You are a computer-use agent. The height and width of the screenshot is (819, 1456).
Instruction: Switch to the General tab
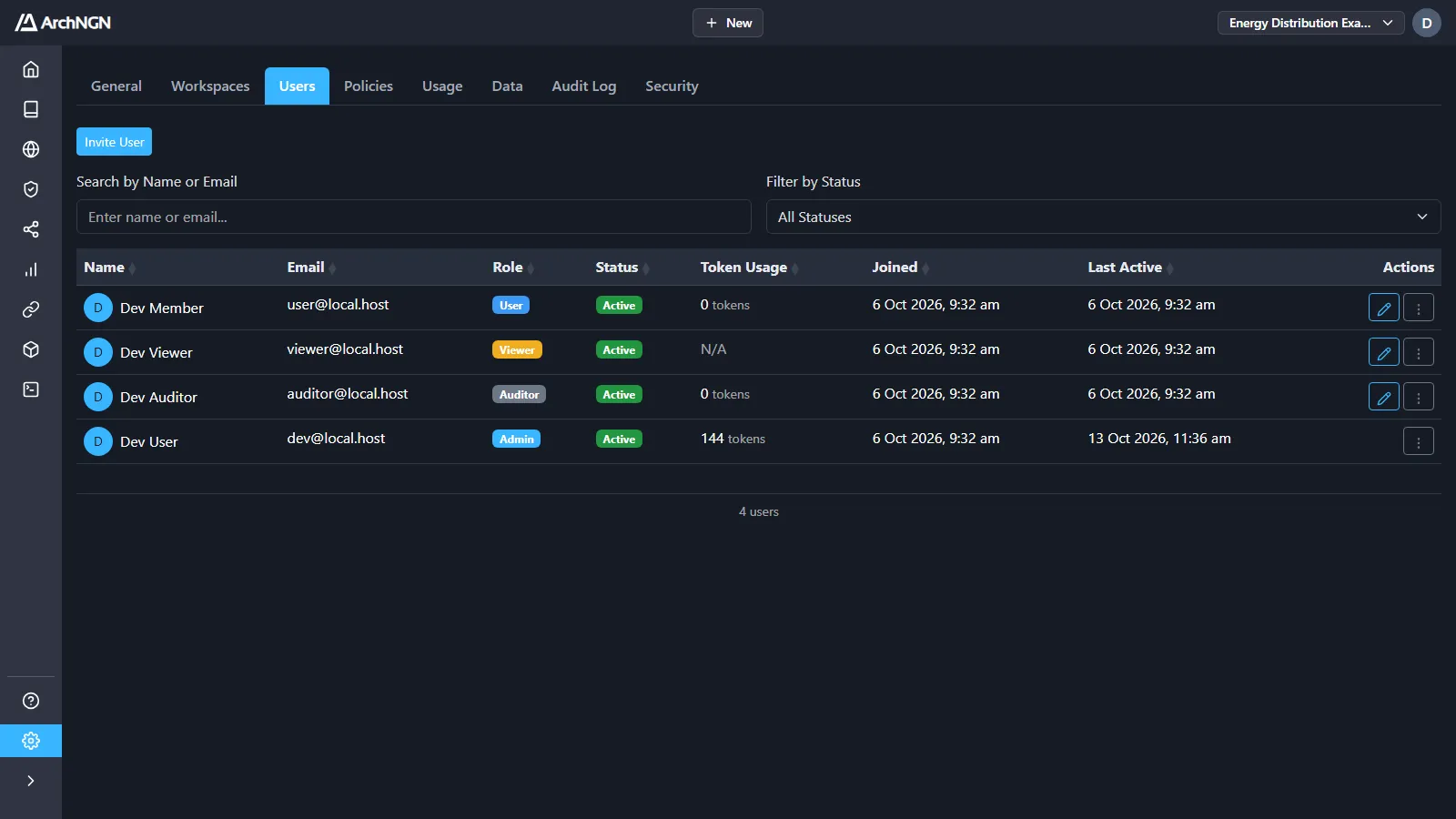(116, 86)
